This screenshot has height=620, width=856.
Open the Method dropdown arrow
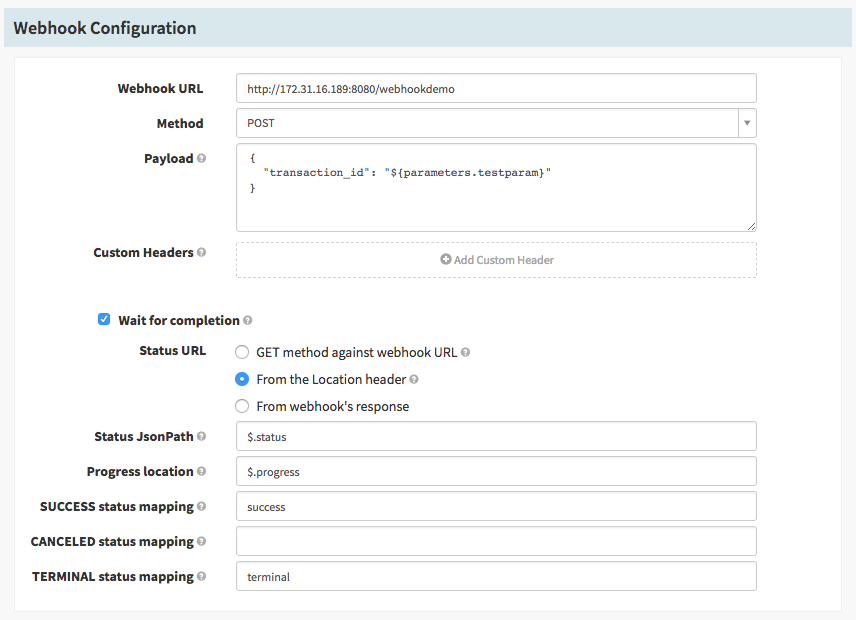click(747, 123)
